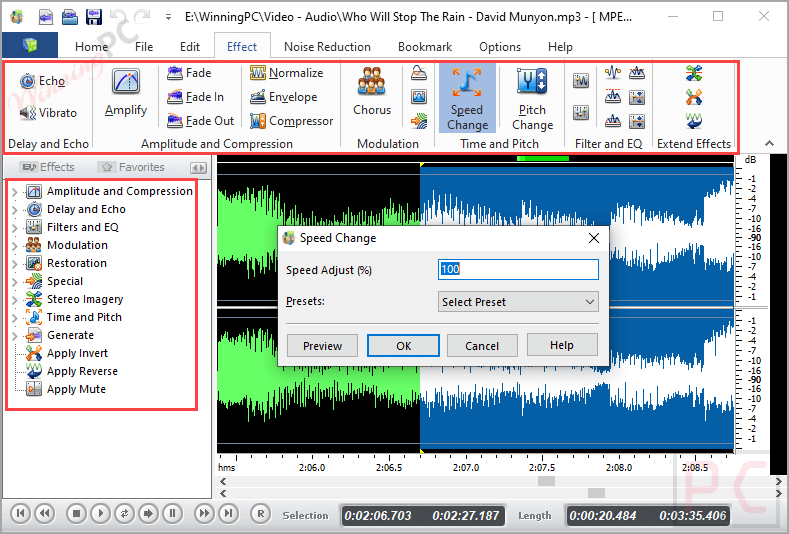Screen dimensions: 789x534
Task: Open the Select Preset dropdown
Action: (518, 301)
